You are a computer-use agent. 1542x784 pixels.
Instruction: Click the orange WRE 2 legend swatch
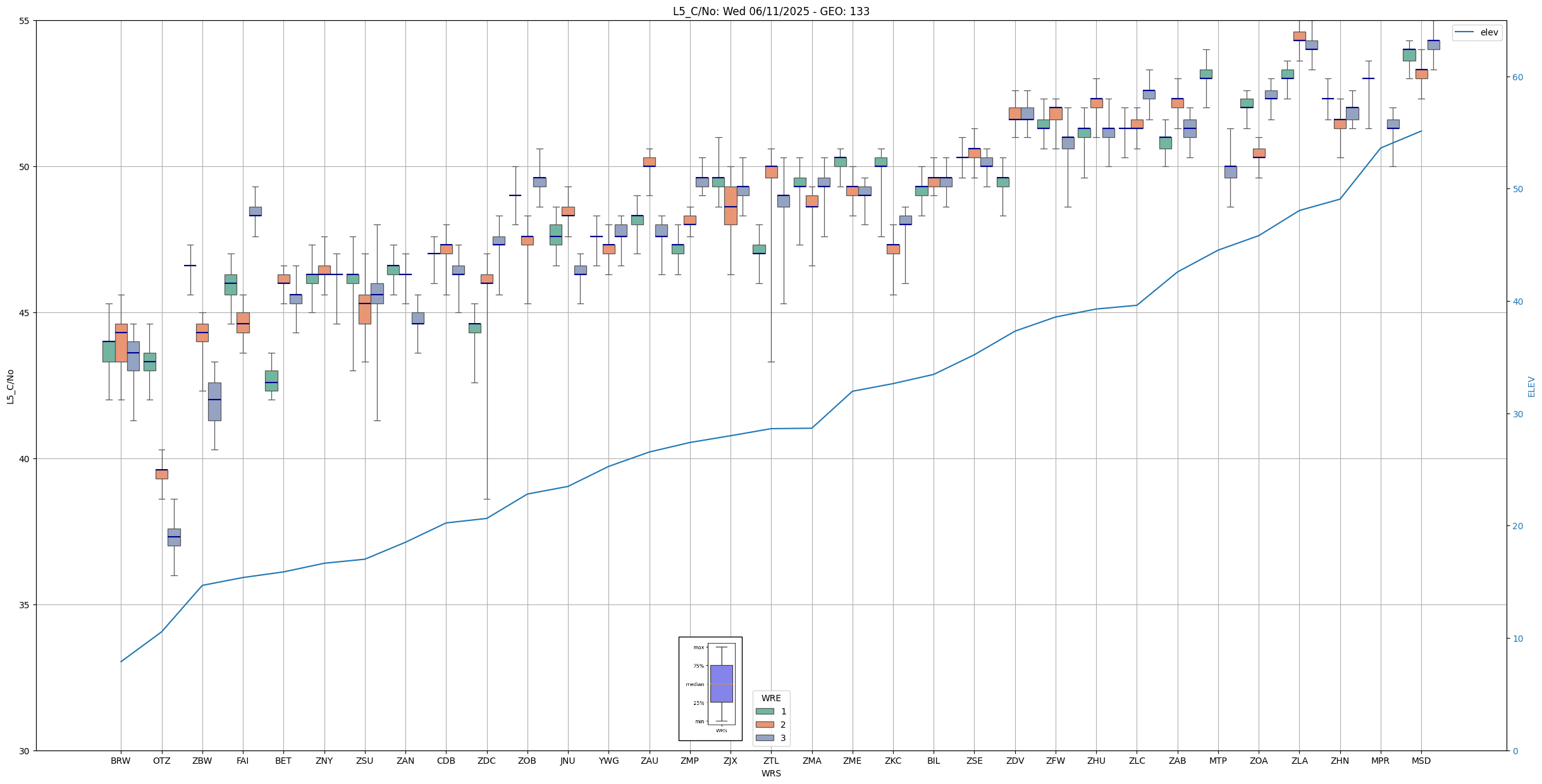pos(765,725)
